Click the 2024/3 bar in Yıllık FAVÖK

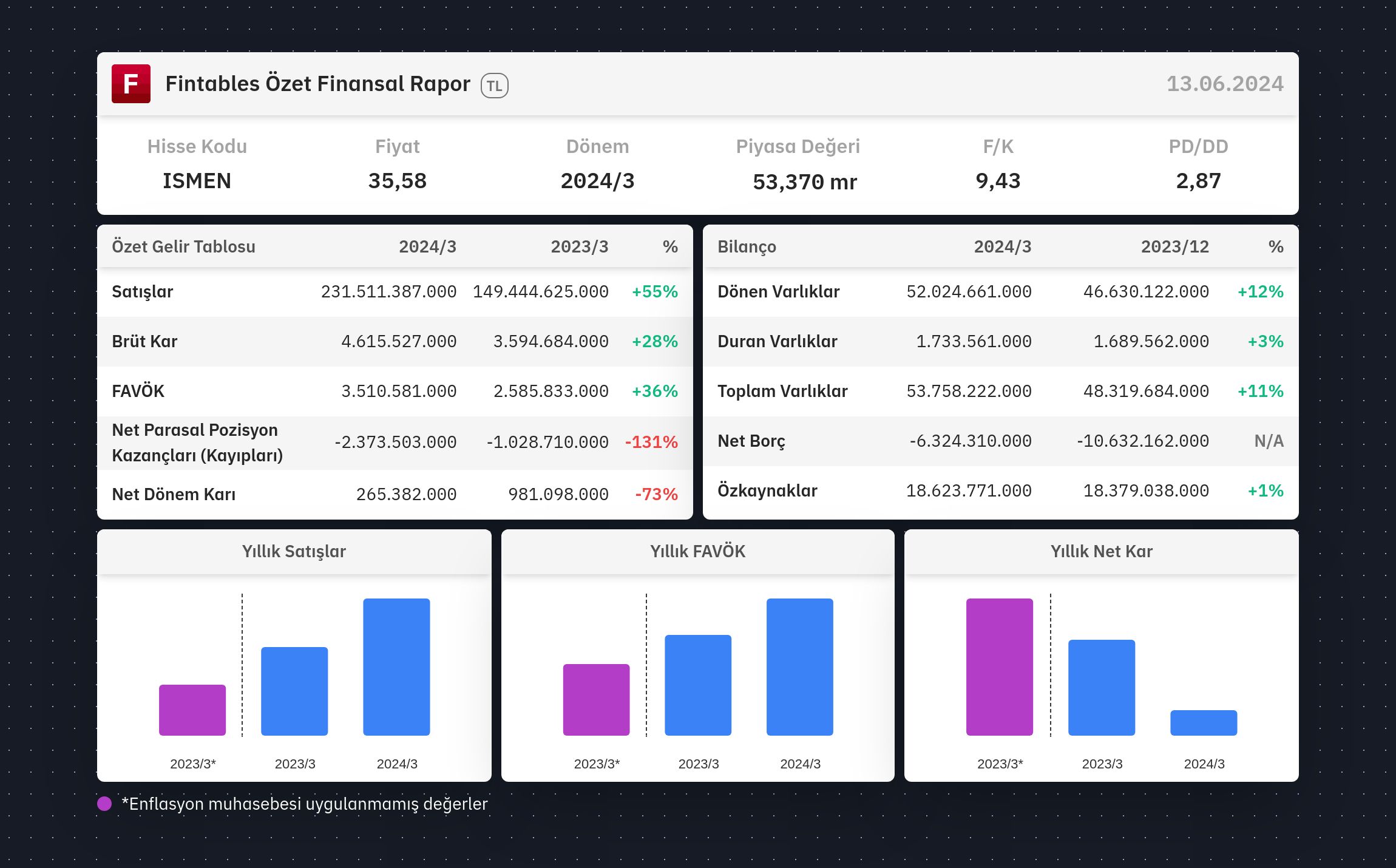point(800,667)
